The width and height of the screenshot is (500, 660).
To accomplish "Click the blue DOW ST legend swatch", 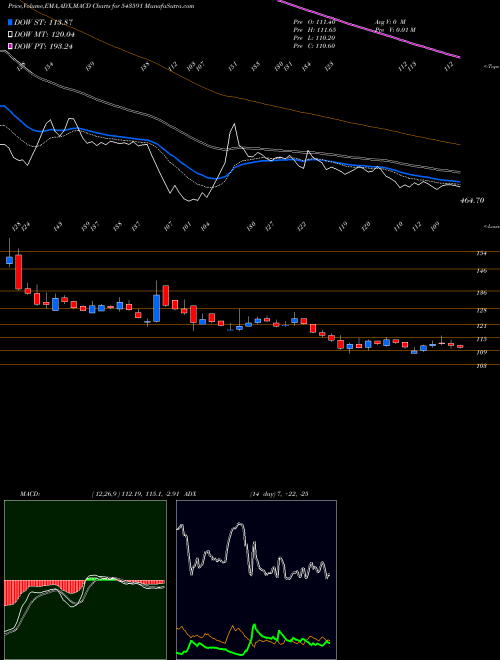I will pyautogui.click(x=11, y=22).
